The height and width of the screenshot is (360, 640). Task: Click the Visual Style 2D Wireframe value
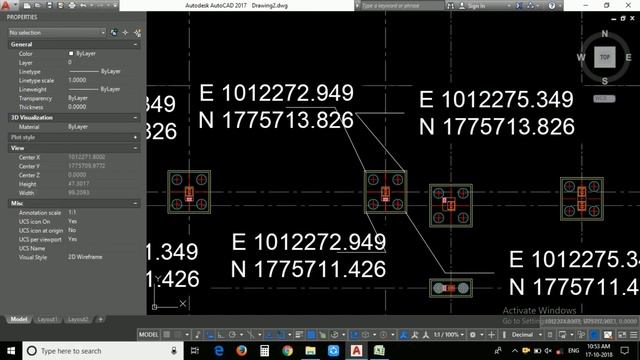tap(85, 257)
